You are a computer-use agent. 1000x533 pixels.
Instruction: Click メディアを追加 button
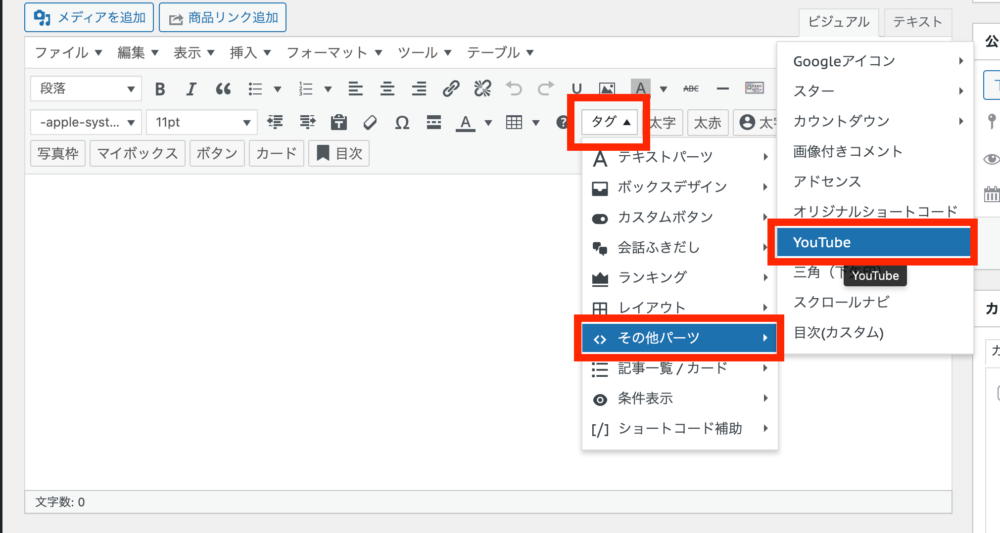(x=89, y=17)
